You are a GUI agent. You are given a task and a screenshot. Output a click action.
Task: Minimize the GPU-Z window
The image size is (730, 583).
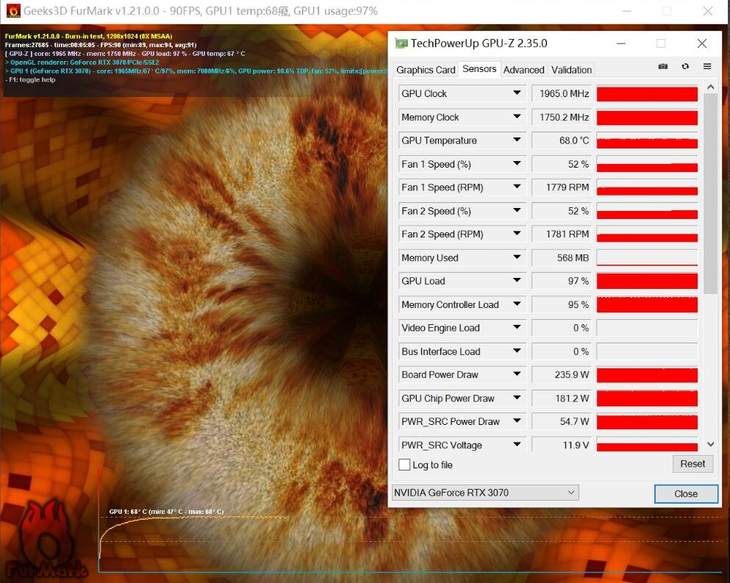pyautogui.click(x=620, y=44)
